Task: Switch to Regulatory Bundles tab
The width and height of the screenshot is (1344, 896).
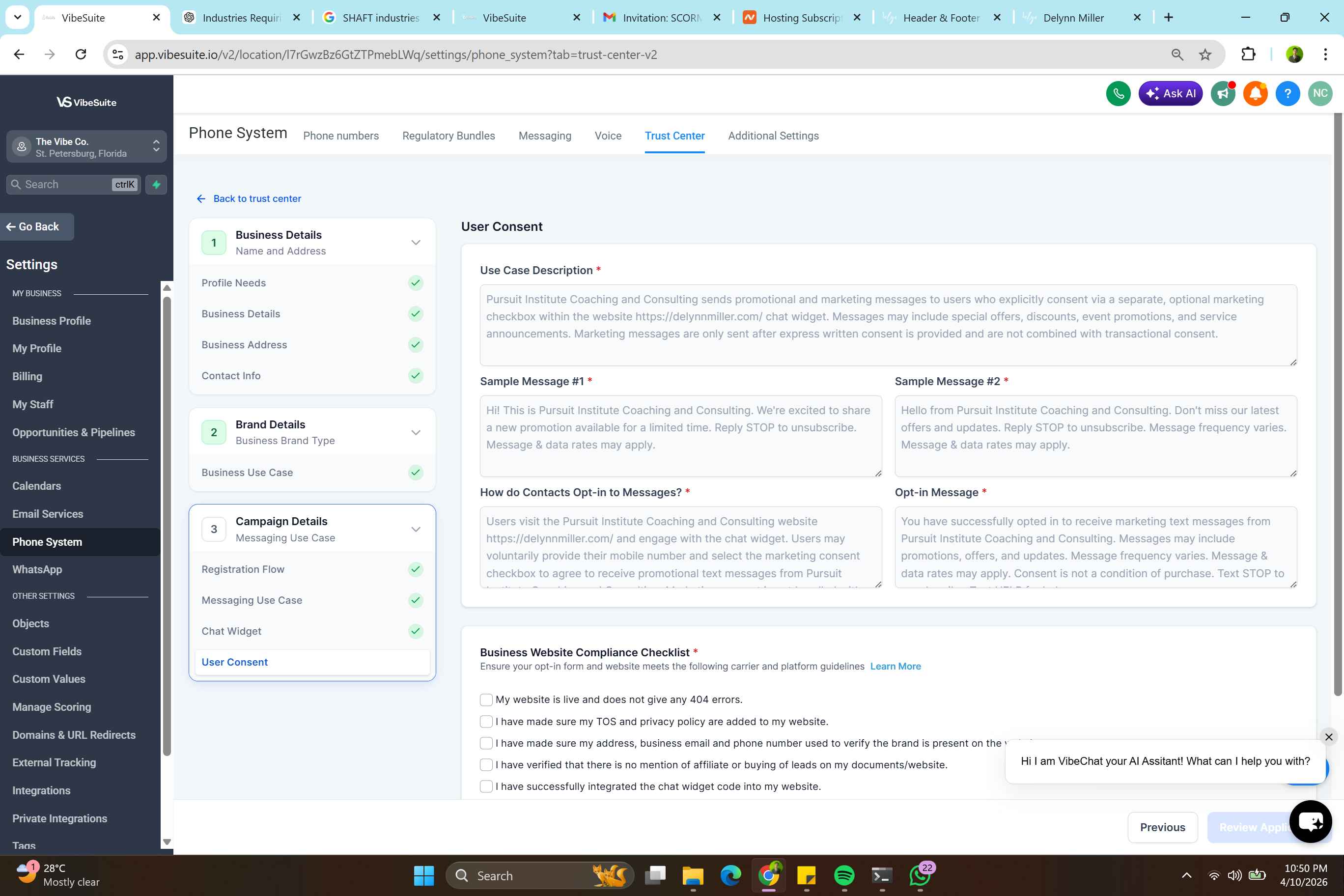Action: (448, 136)
